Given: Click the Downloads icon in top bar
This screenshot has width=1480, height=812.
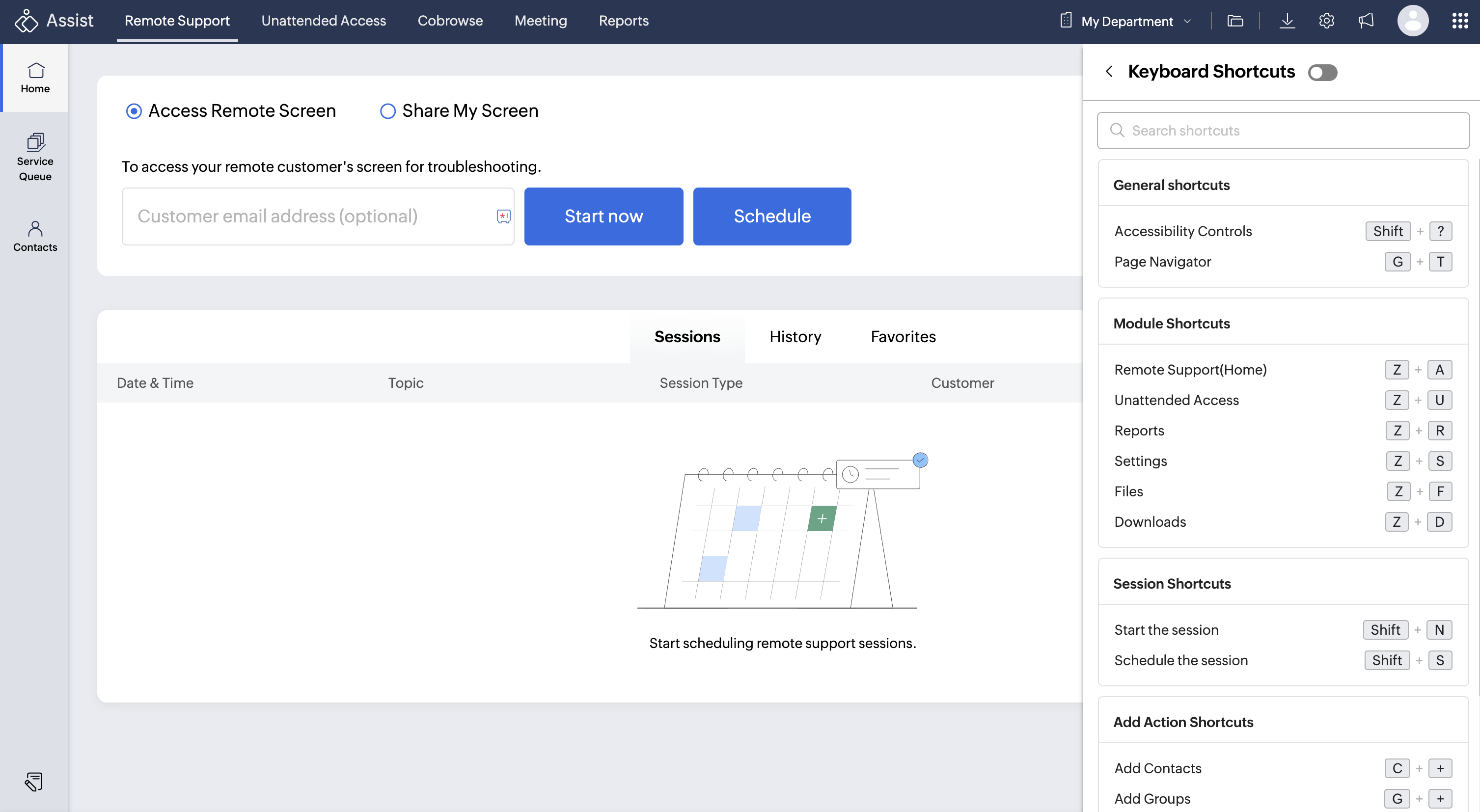Looking at the screenshot, I should pyautogui.click(x=1287, y=21).
